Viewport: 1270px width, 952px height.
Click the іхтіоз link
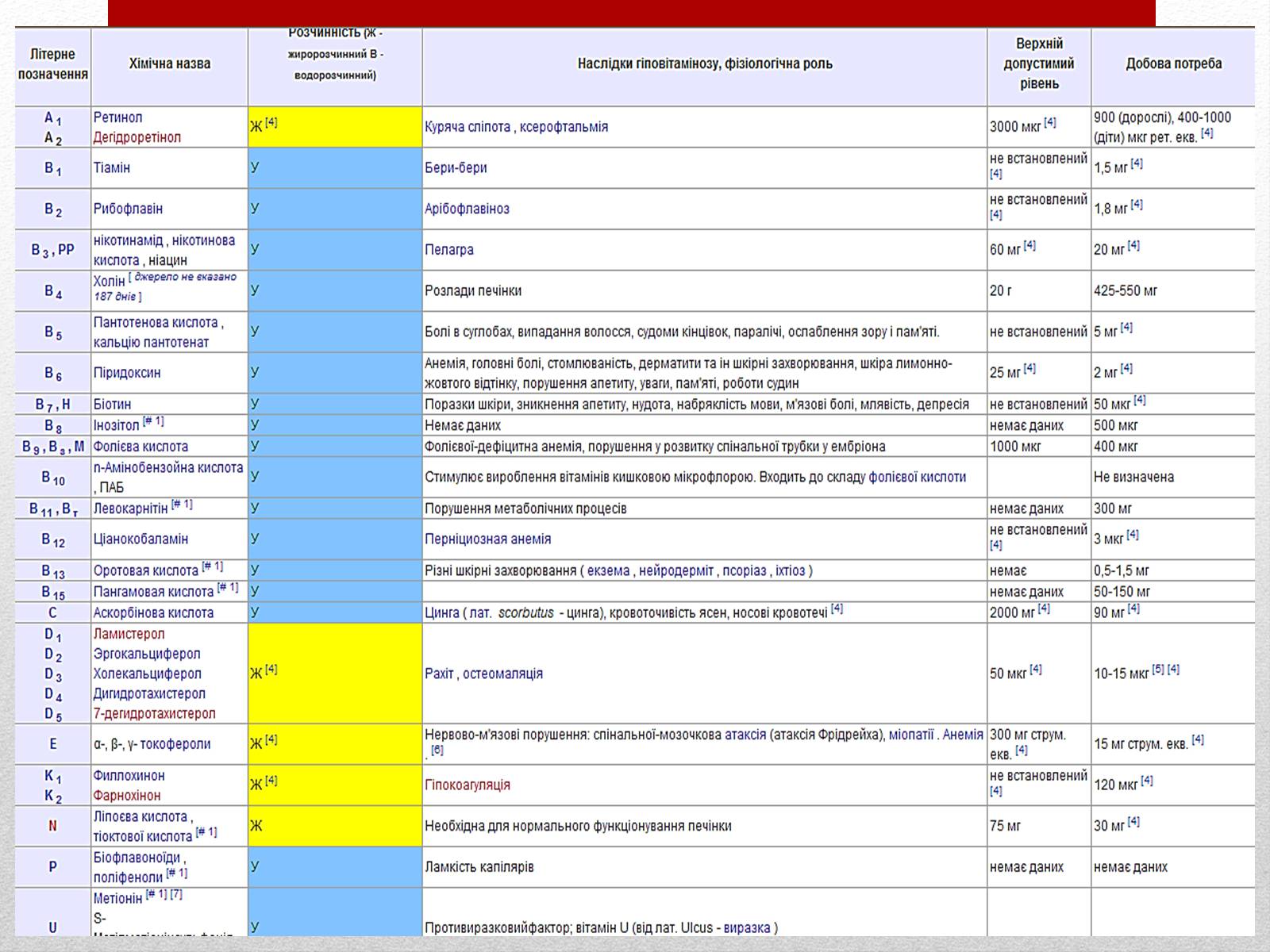click(x=790, y=571)
